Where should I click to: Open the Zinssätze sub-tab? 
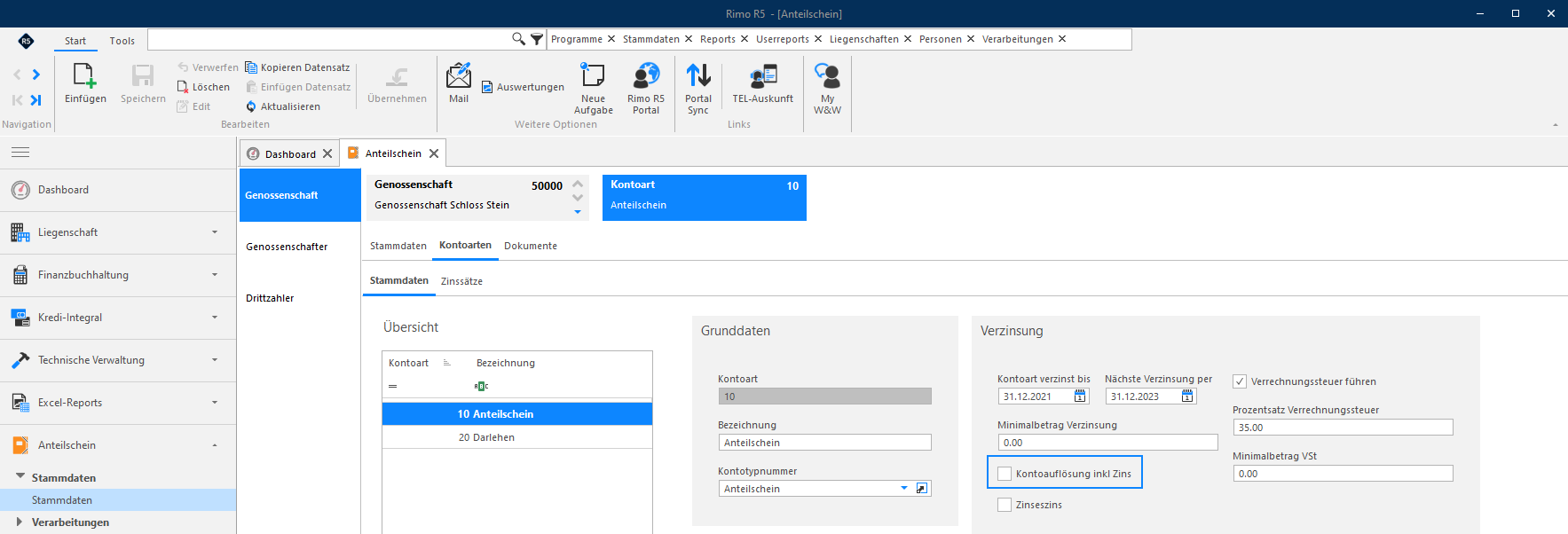(461, 281)
